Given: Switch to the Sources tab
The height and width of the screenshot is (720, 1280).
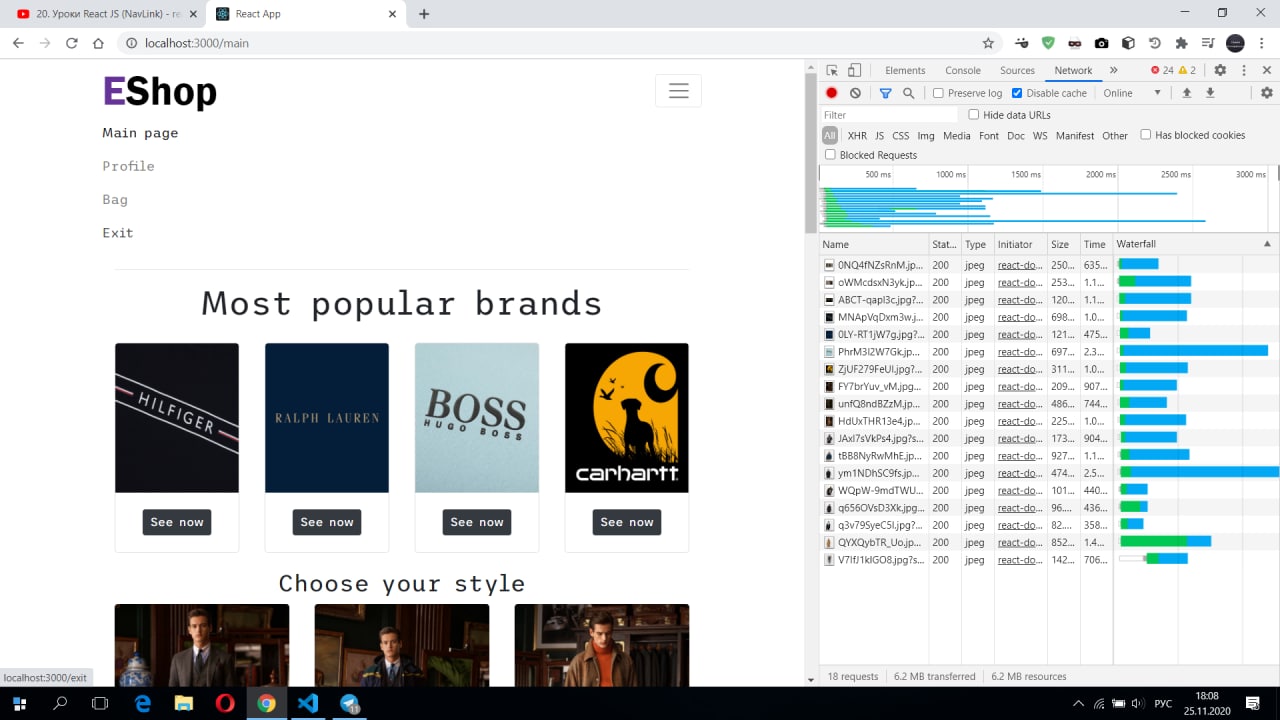Looking at the screenshot, I should pos(1017,70).
